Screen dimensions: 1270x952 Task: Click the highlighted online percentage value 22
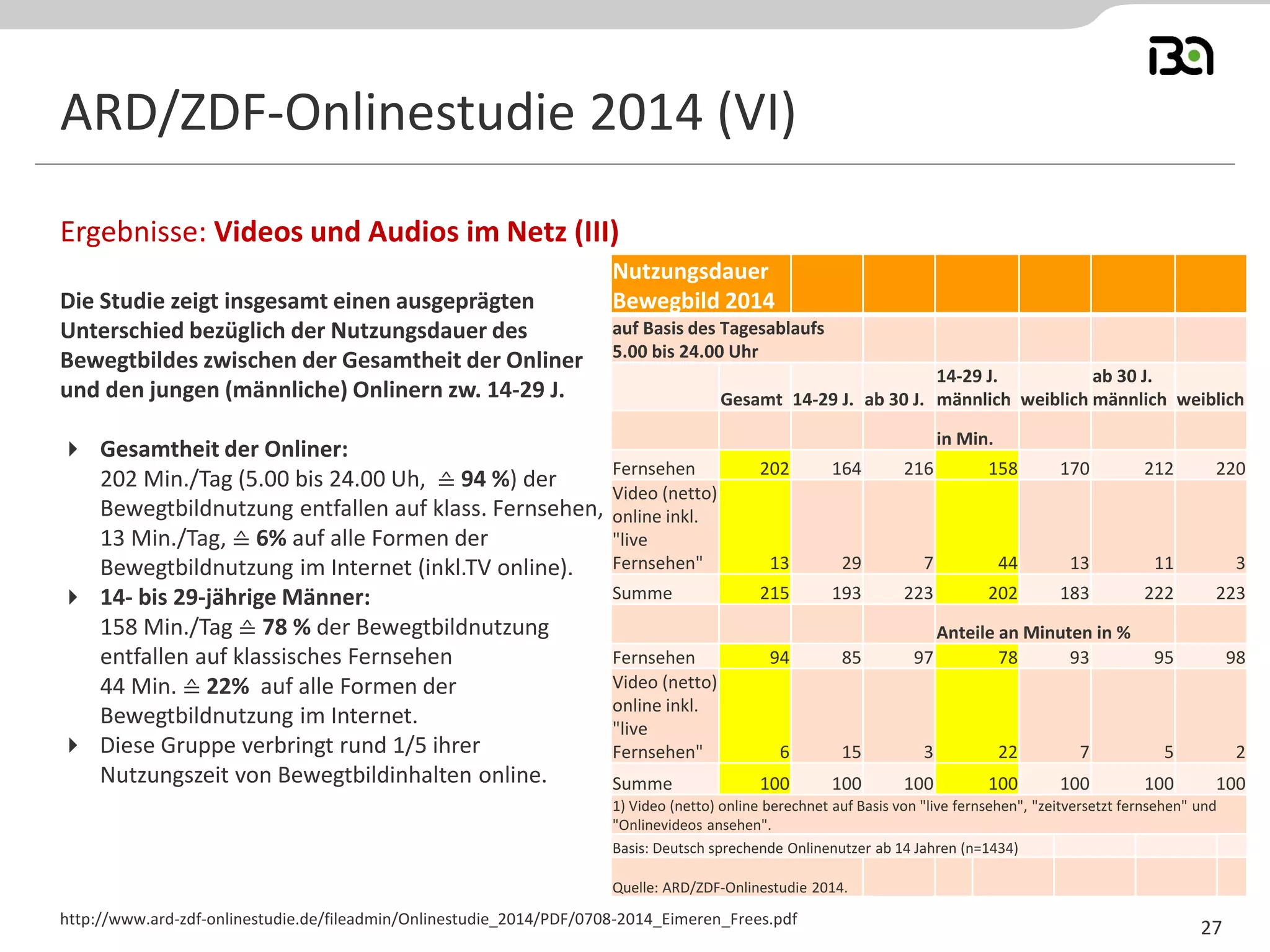coord(1008,752)
